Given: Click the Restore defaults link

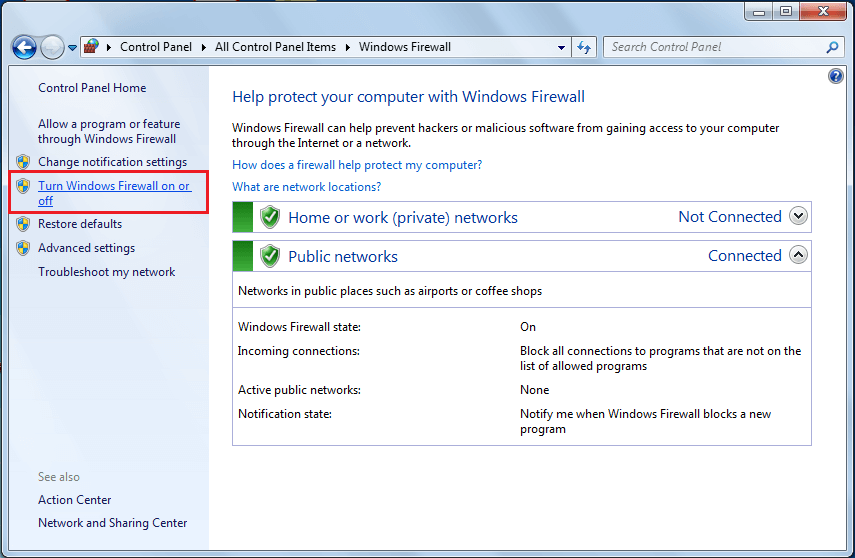Looking at the screenshot, I should pyautogui.click(x=80, y=224).
